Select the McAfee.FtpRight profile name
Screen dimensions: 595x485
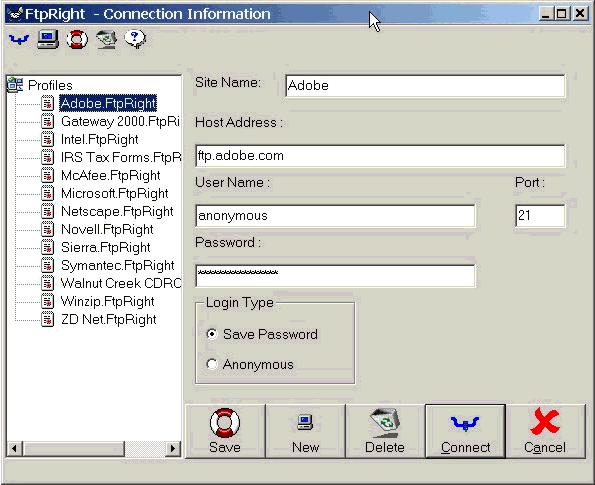point(110,175)
